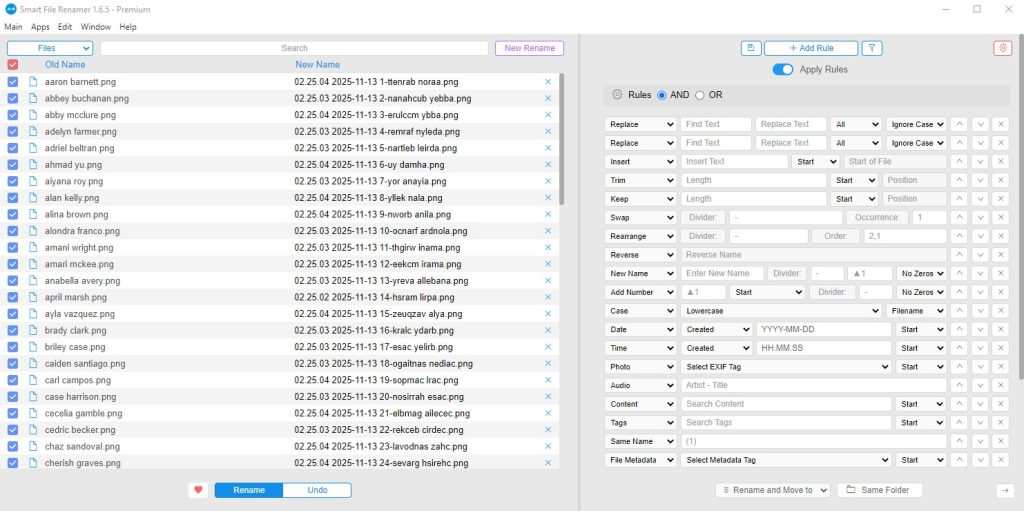1024x511 pixels.
Task: Open the Window menu
Action: pyautogui.click(x=96, y=27)
